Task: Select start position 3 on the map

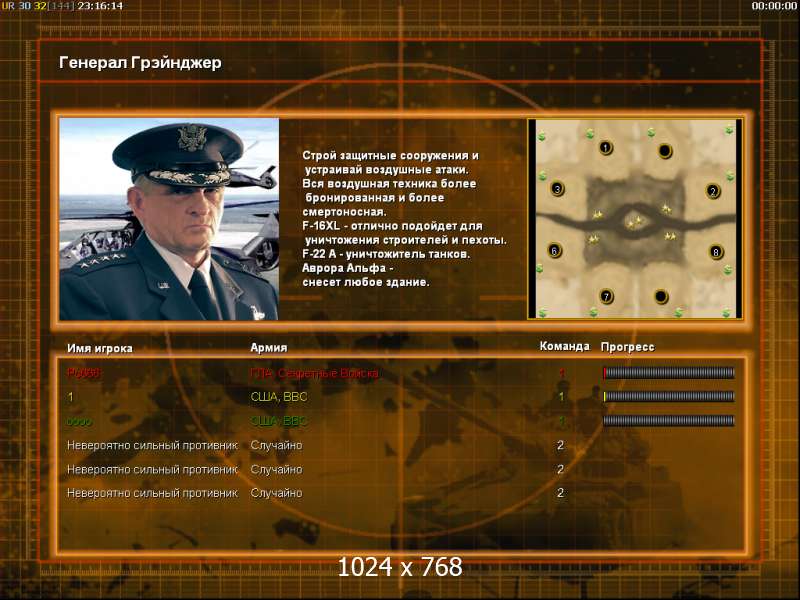Action: (557, 189)
